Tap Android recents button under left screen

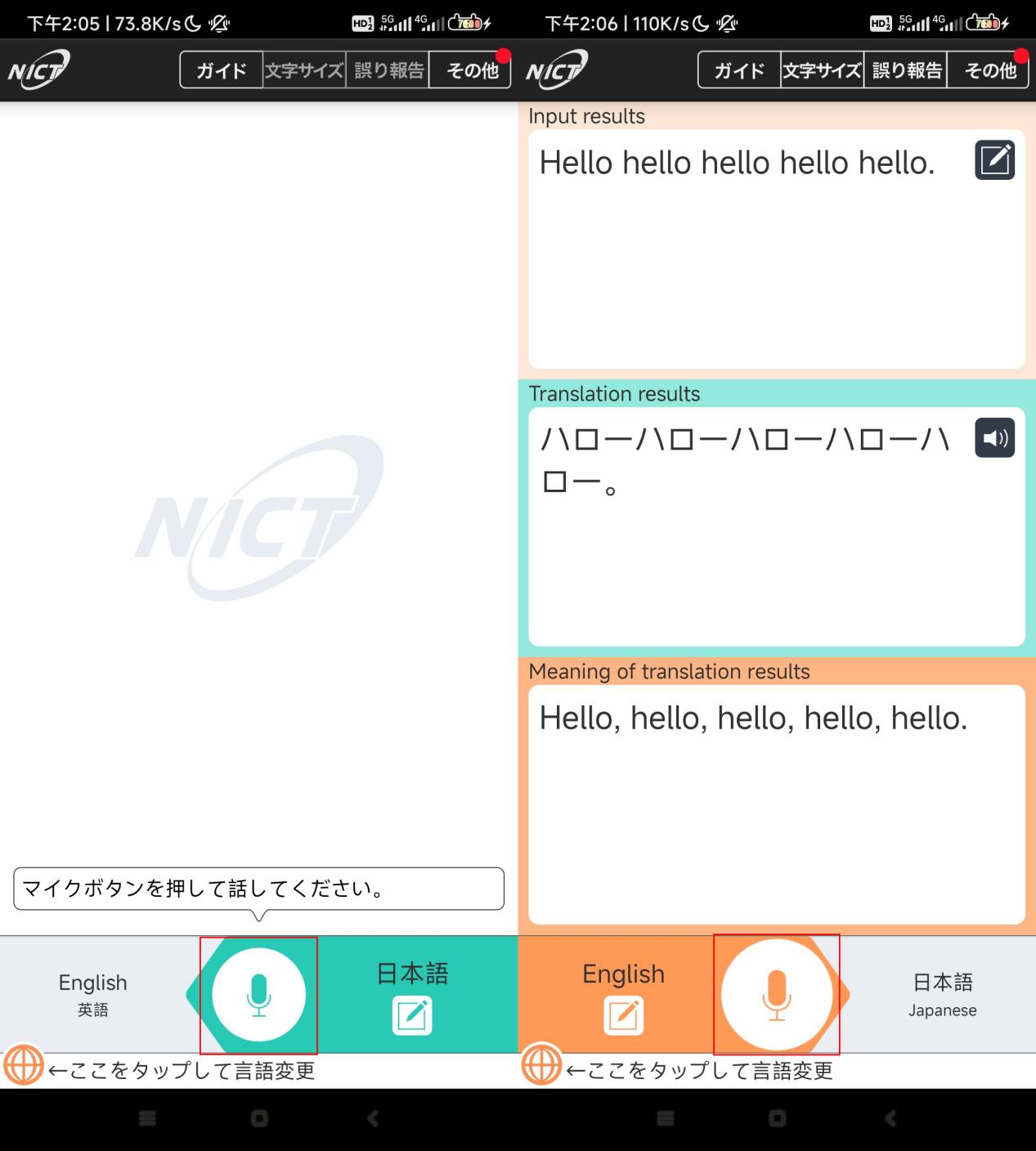click(147, 1117)
